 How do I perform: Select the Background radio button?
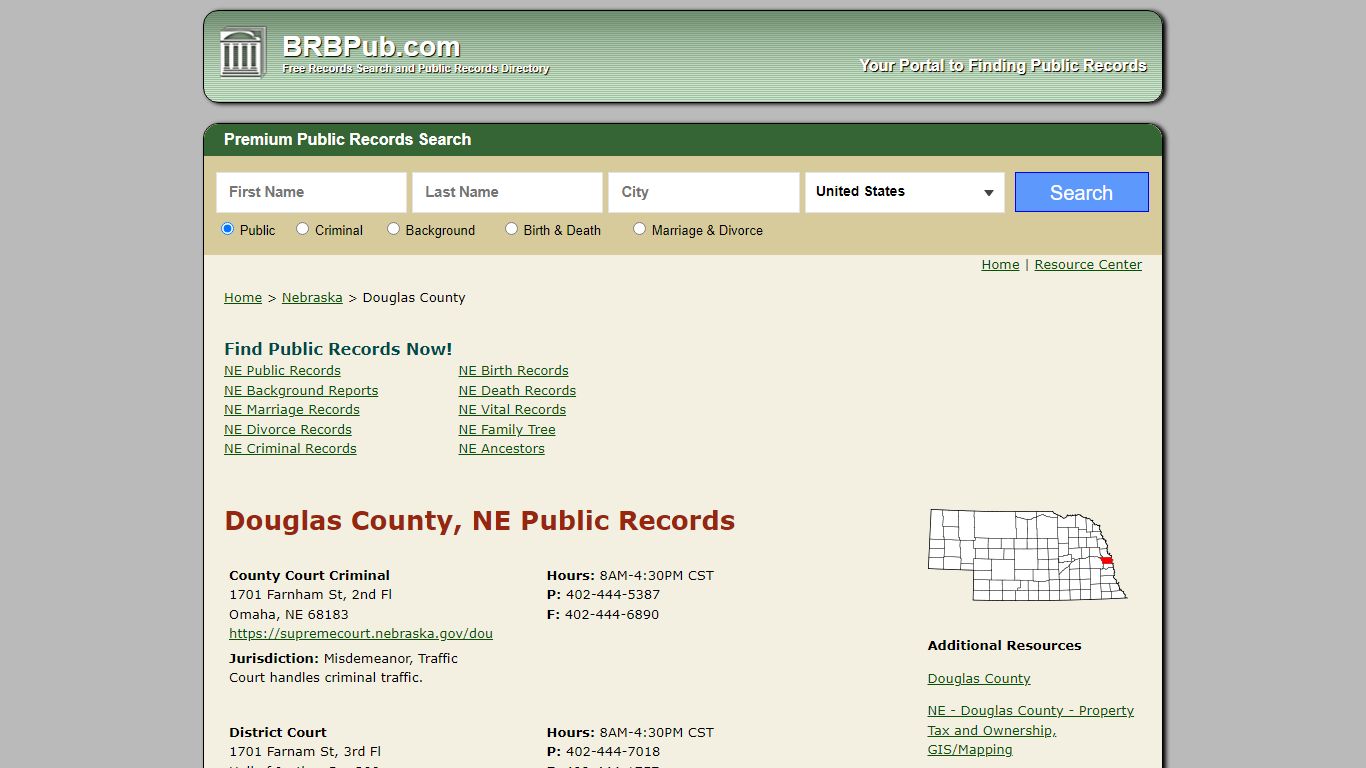pyautogui.click(x=393, y=229)
